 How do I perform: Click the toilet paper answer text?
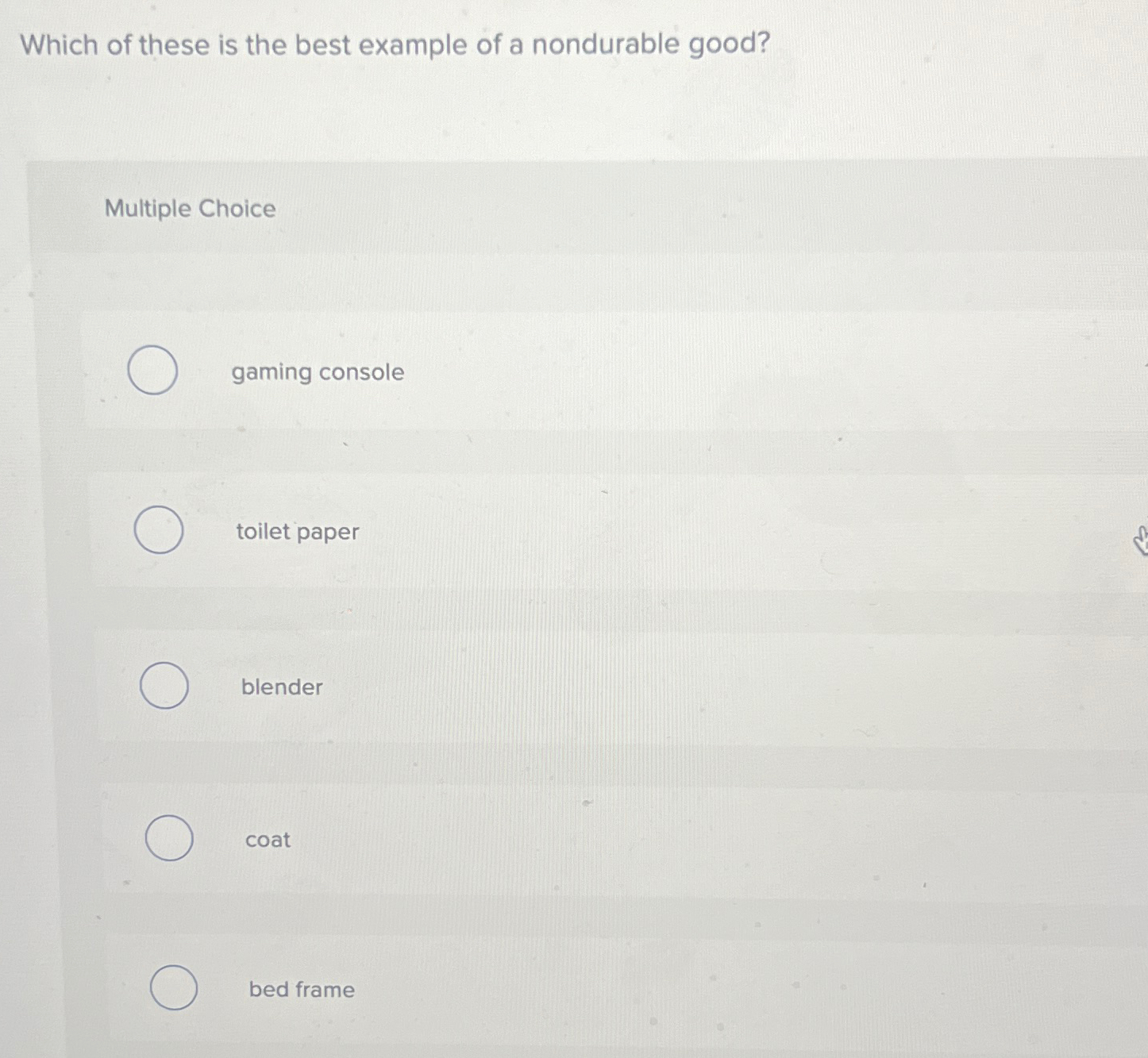click(299, 531)
